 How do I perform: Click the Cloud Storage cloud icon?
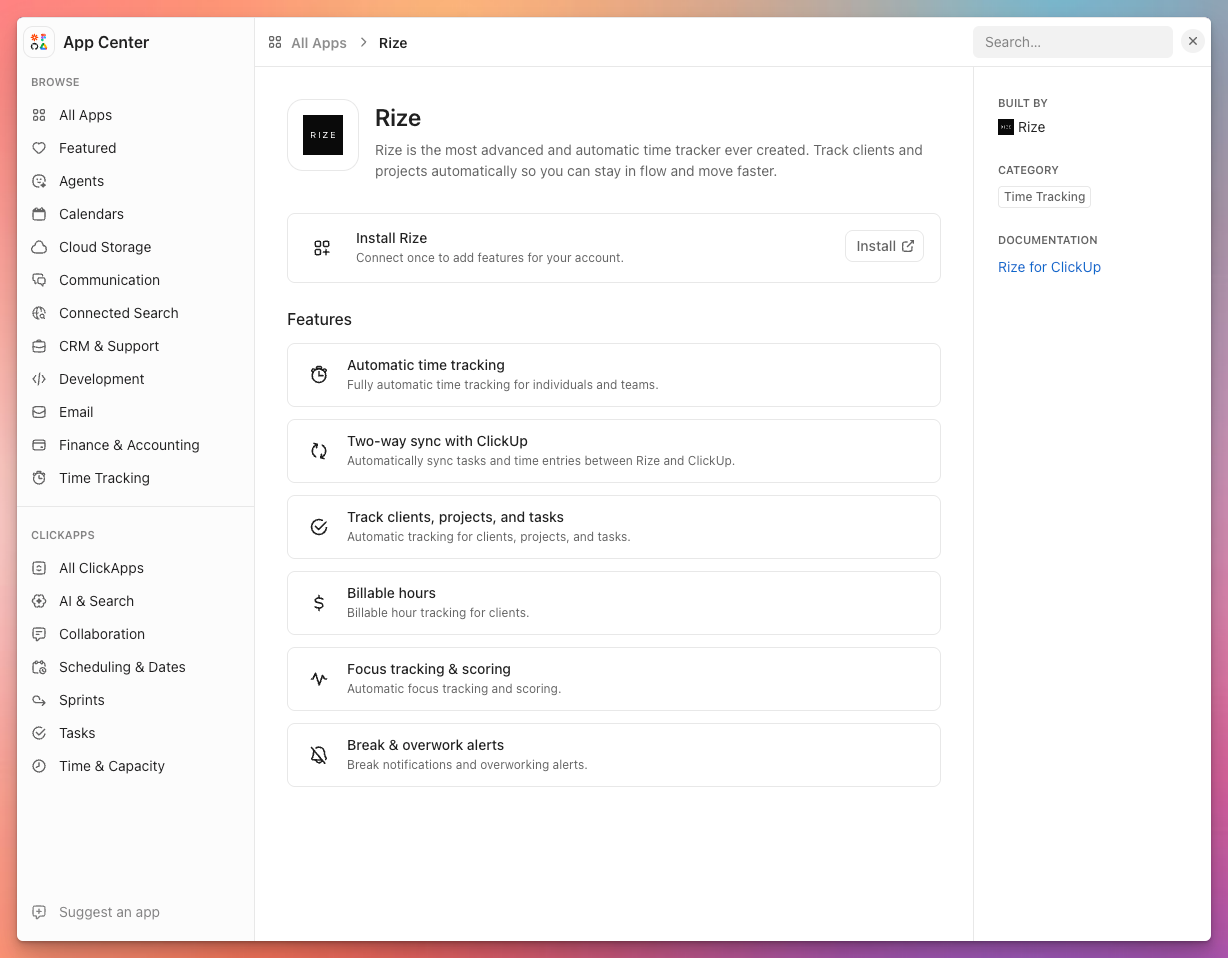(x=39, y=247)
